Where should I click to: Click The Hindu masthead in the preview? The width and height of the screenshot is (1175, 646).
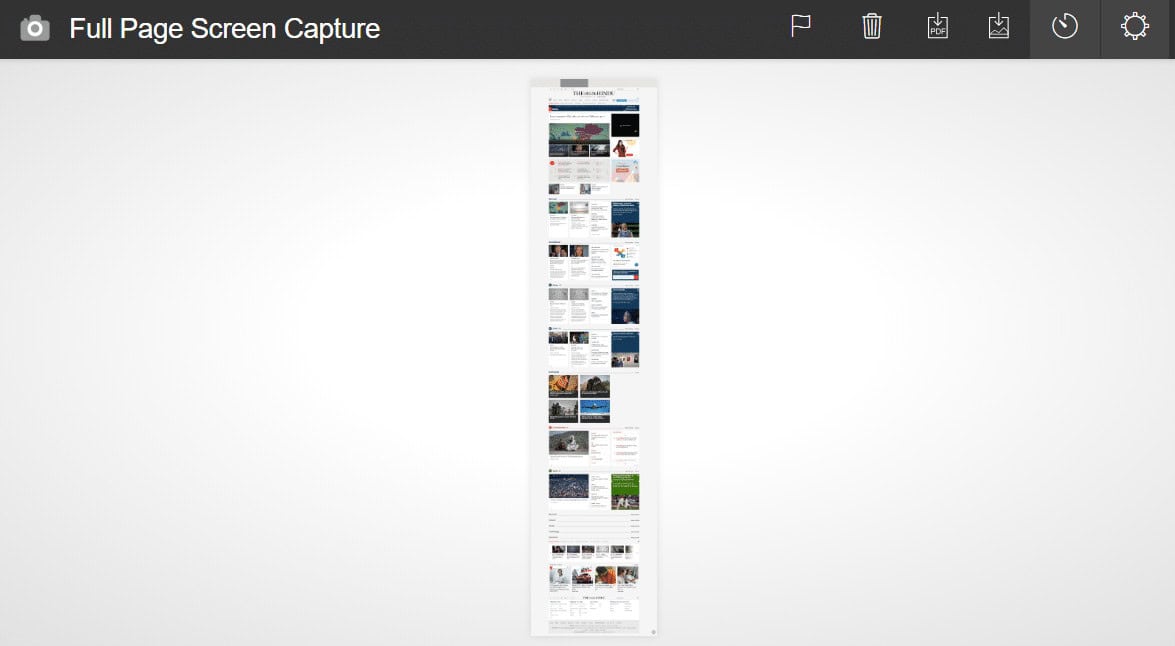pyautogui.click(x=593, y=92)
